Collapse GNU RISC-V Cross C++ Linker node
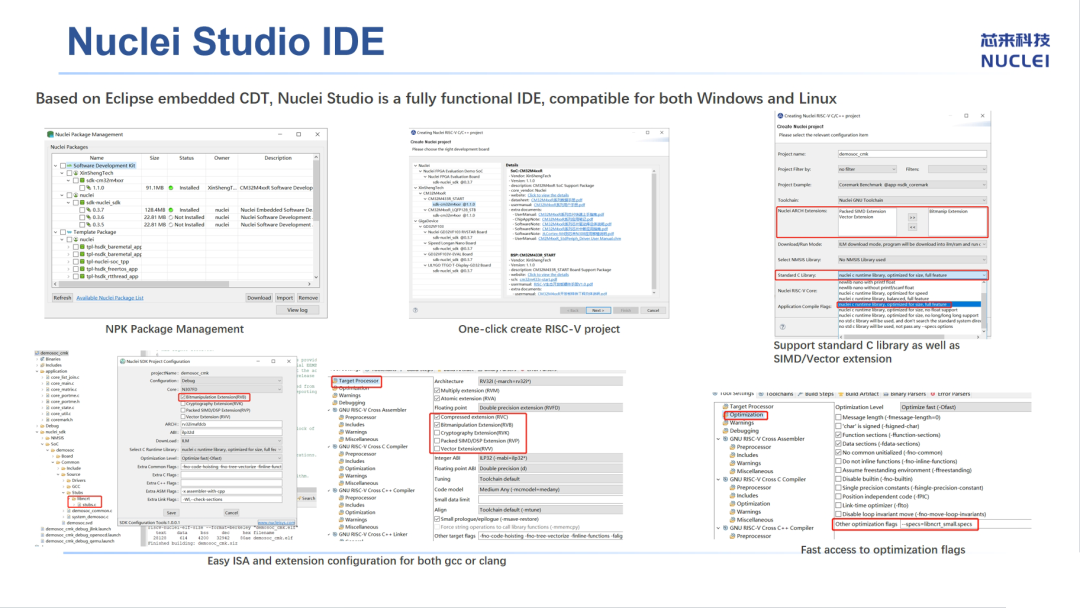This screenshot has height=608, width=1080. pos(329,534)
